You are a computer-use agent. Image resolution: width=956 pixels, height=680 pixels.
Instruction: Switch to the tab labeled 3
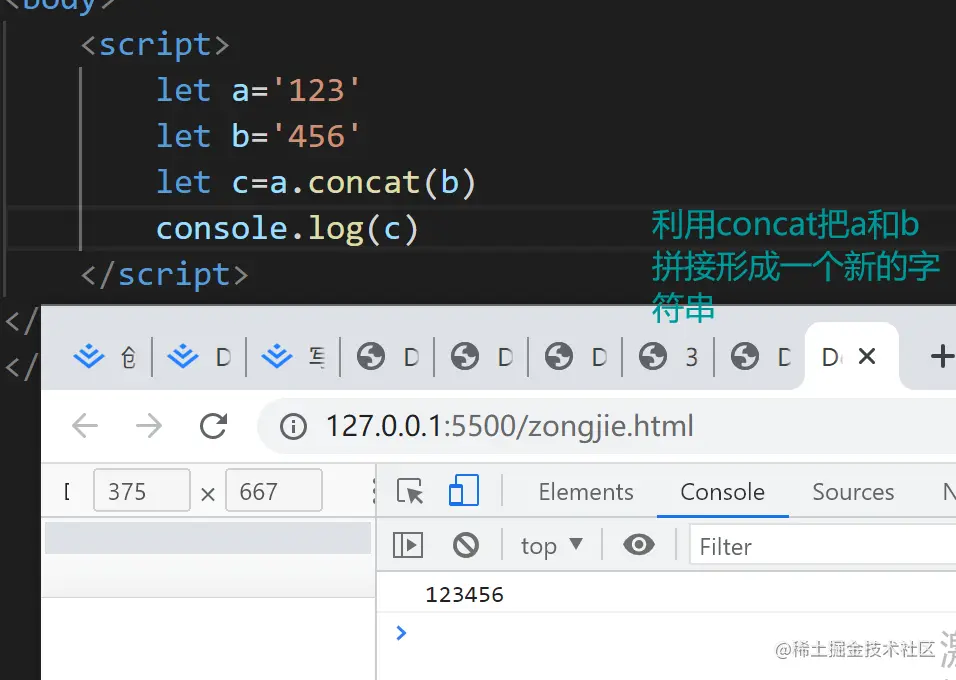pyautogui.click(x=668, y=357)
